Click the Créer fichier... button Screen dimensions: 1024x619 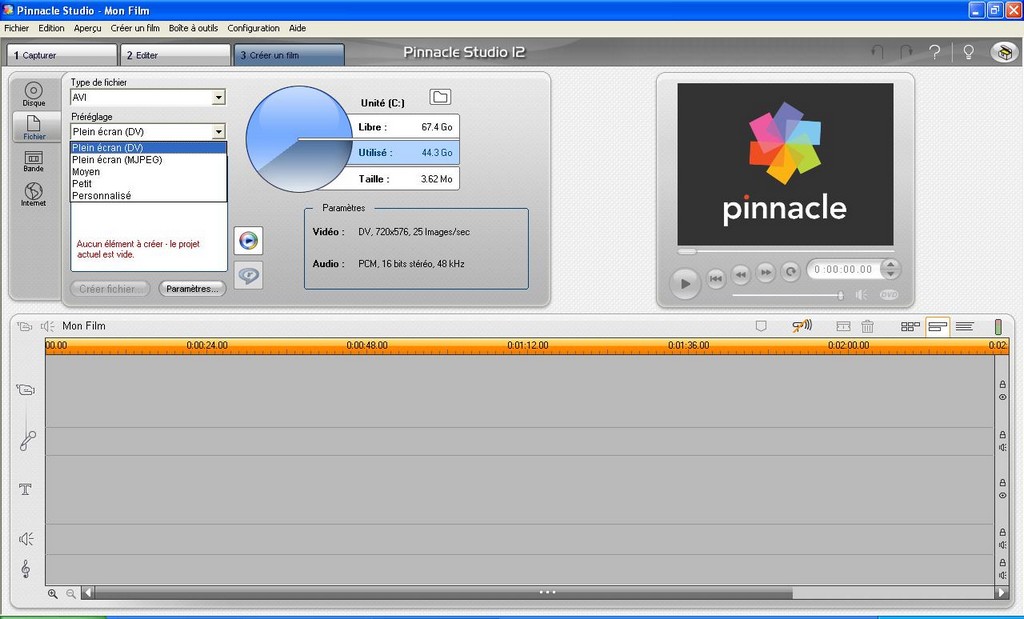pyautogui.click(x=110, y=289)
